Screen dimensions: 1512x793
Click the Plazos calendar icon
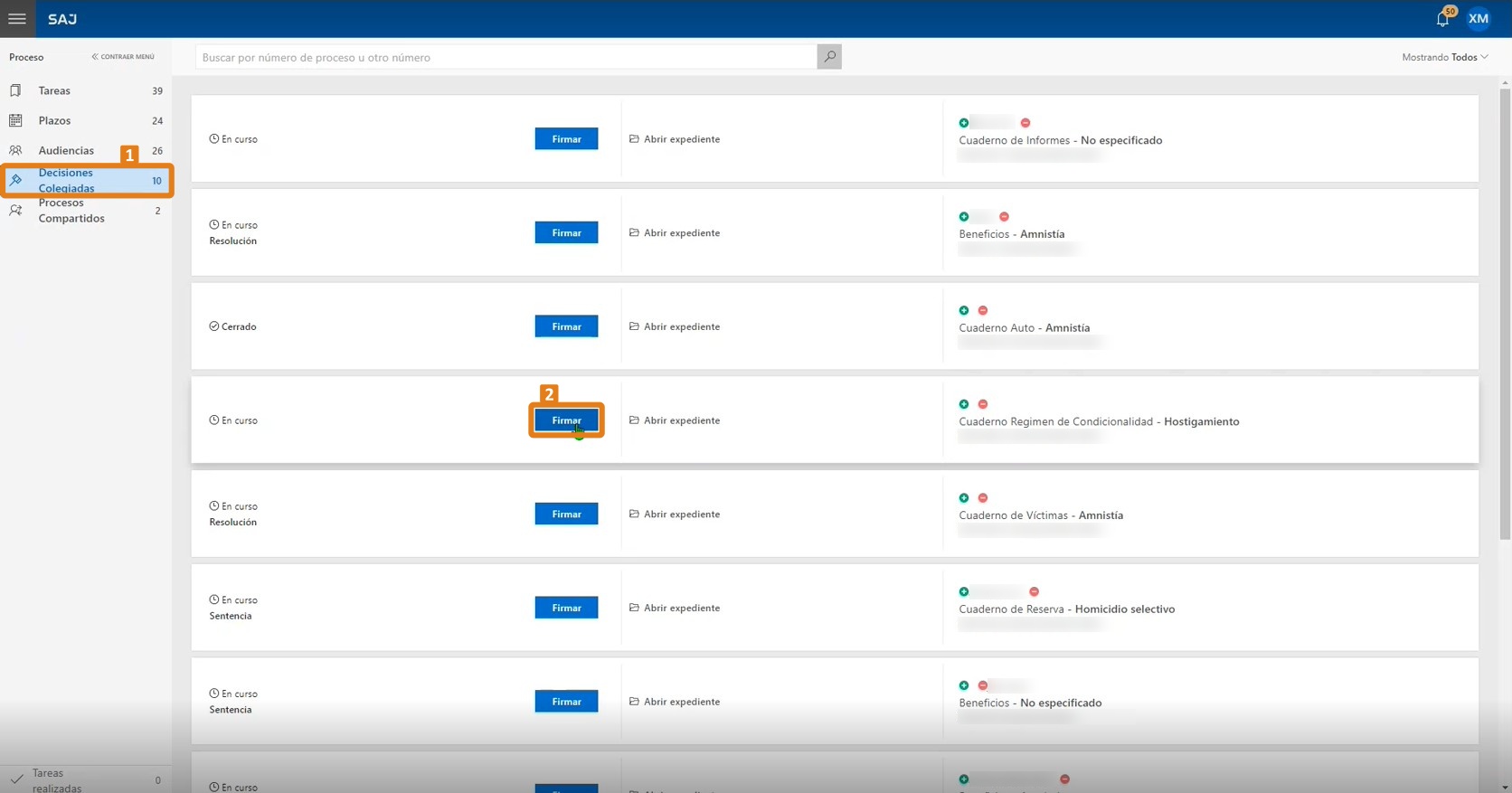click(15, 120)
